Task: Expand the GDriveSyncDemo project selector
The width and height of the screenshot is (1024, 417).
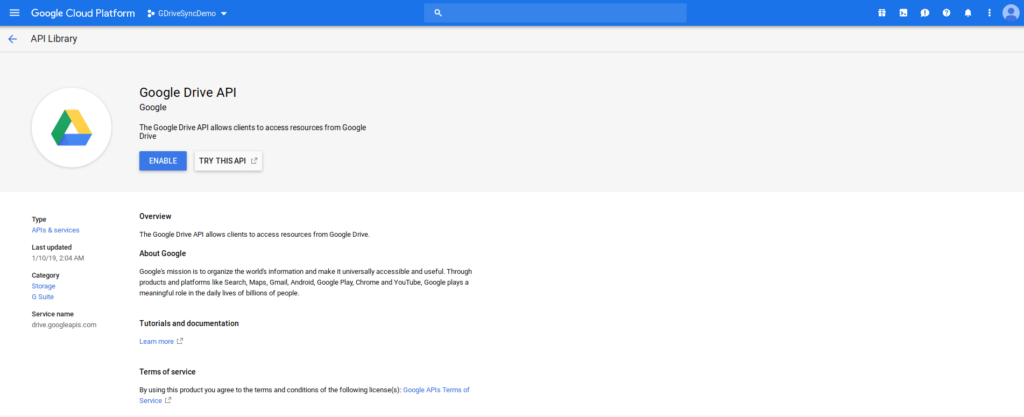Action: (x=187, y=14)
